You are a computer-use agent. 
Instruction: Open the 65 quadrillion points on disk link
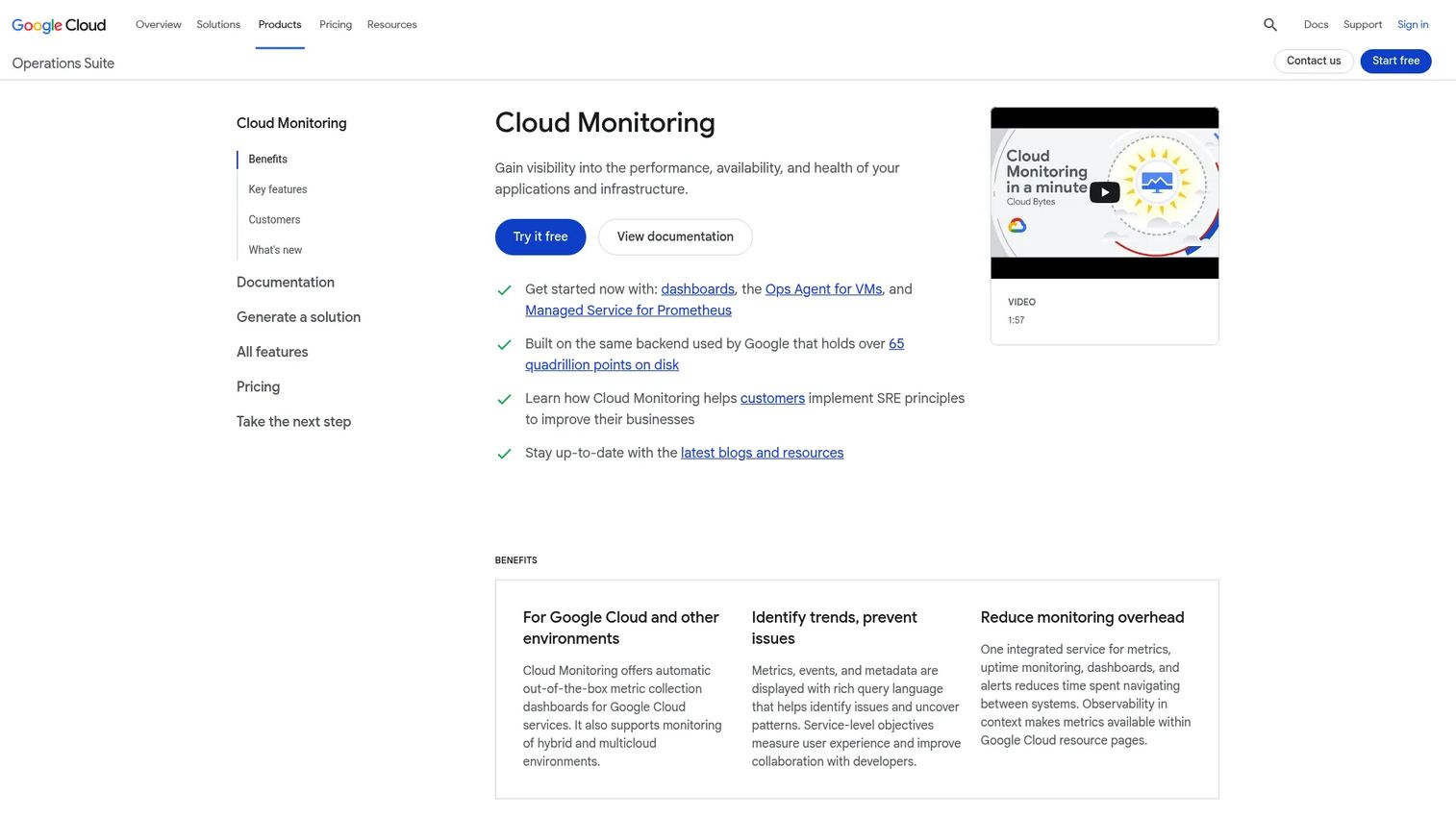click(x=715, y=355)
